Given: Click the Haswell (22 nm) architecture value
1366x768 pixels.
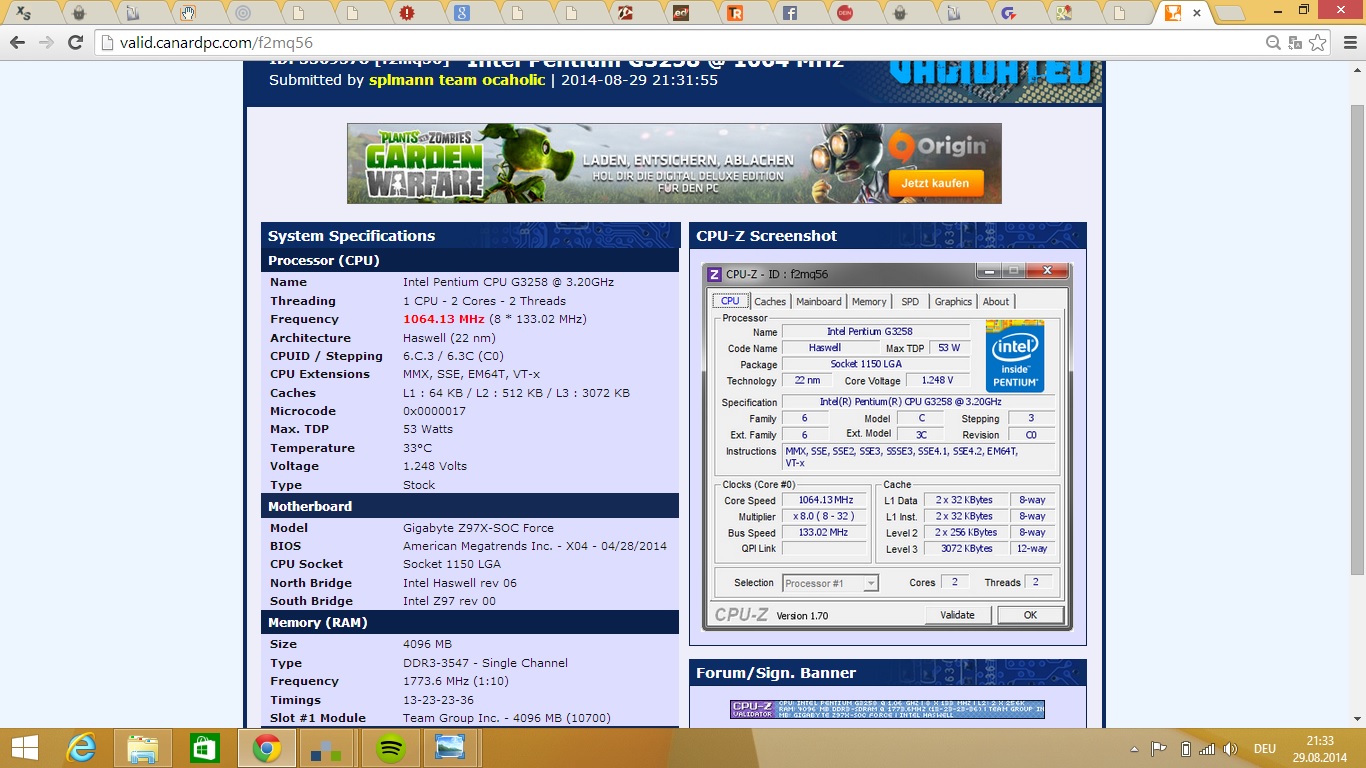Looking at the screenshot, I should (447, 338).
